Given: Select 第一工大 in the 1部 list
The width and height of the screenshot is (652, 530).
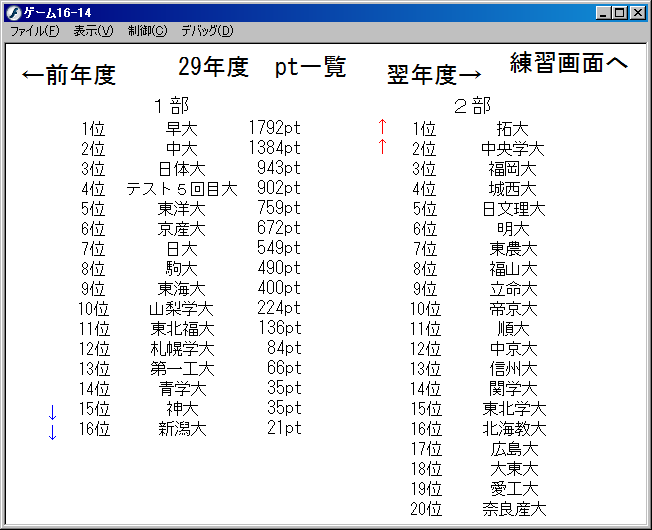Looking at the screenshot, I should (x=182, y=368).
